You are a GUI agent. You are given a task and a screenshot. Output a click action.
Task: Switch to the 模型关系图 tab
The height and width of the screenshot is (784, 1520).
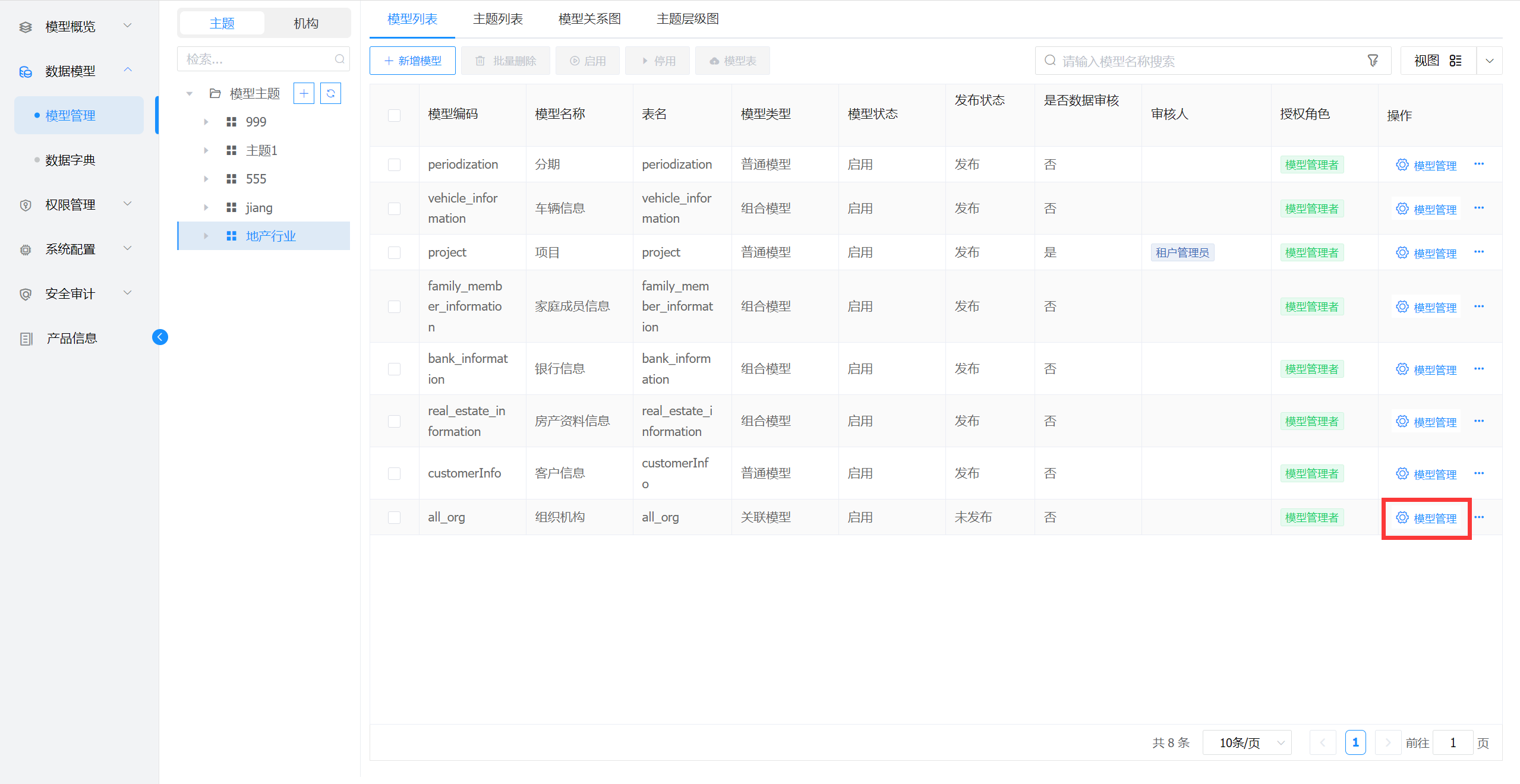click(589, 19)
